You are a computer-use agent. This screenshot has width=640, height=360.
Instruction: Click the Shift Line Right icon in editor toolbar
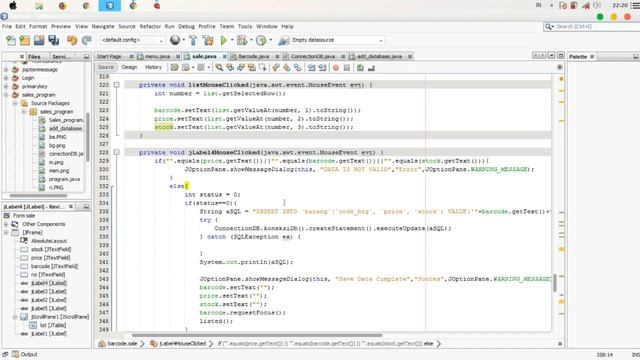(x=322, y=68)
